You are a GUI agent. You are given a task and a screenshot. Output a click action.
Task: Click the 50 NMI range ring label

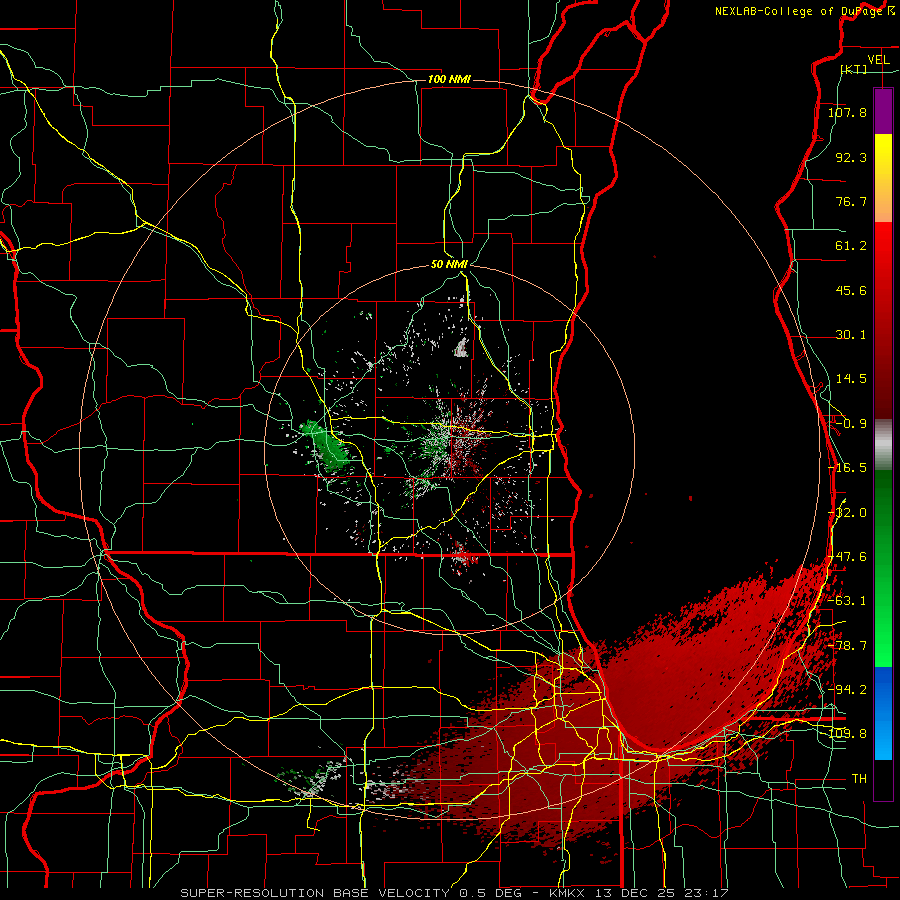click(449, 264)
